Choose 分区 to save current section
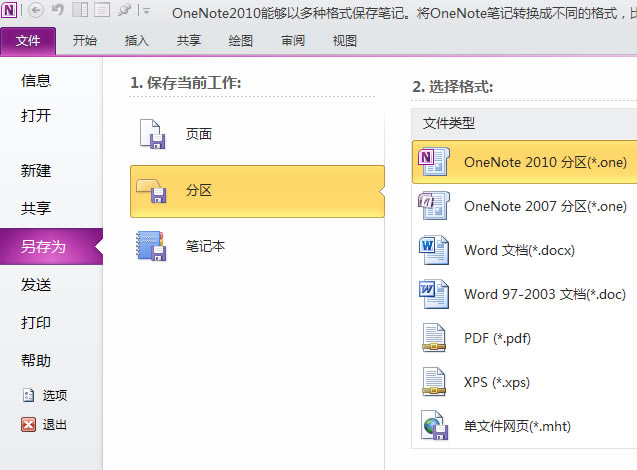Screen dimensions: 637x470 [257, 191]
